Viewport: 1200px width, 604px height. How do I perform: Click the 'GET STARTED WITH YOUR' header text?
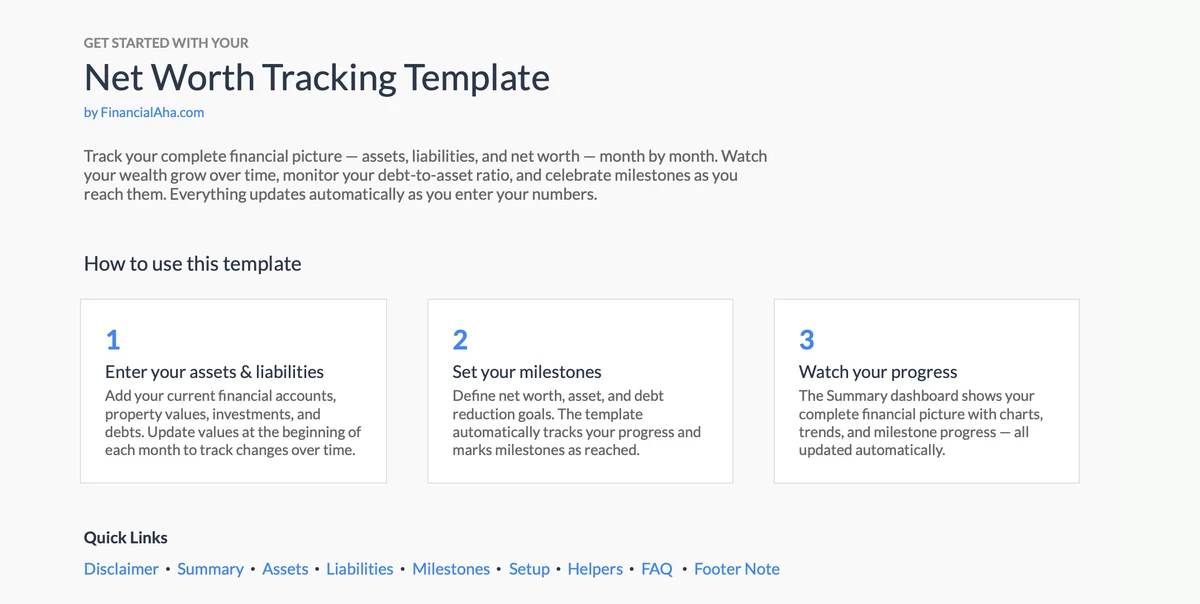[x=166, y=43]
